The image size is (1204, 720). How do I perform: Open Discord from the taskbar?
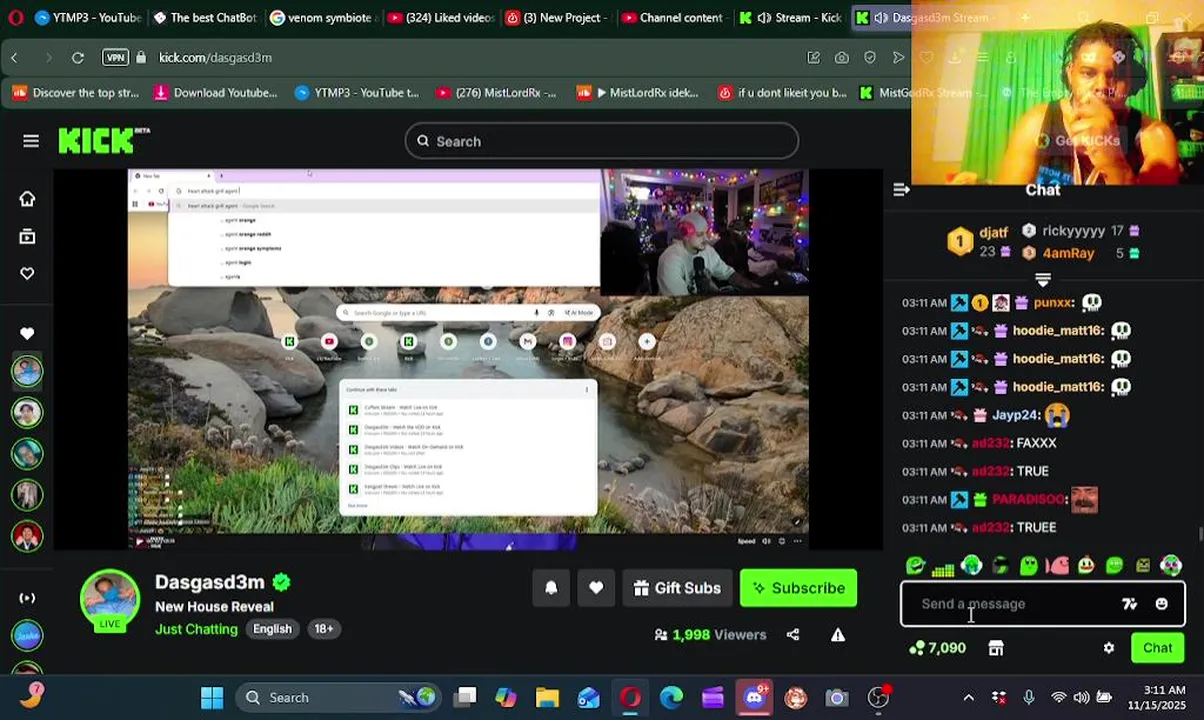pyautogui.click(x=754, y=698)
